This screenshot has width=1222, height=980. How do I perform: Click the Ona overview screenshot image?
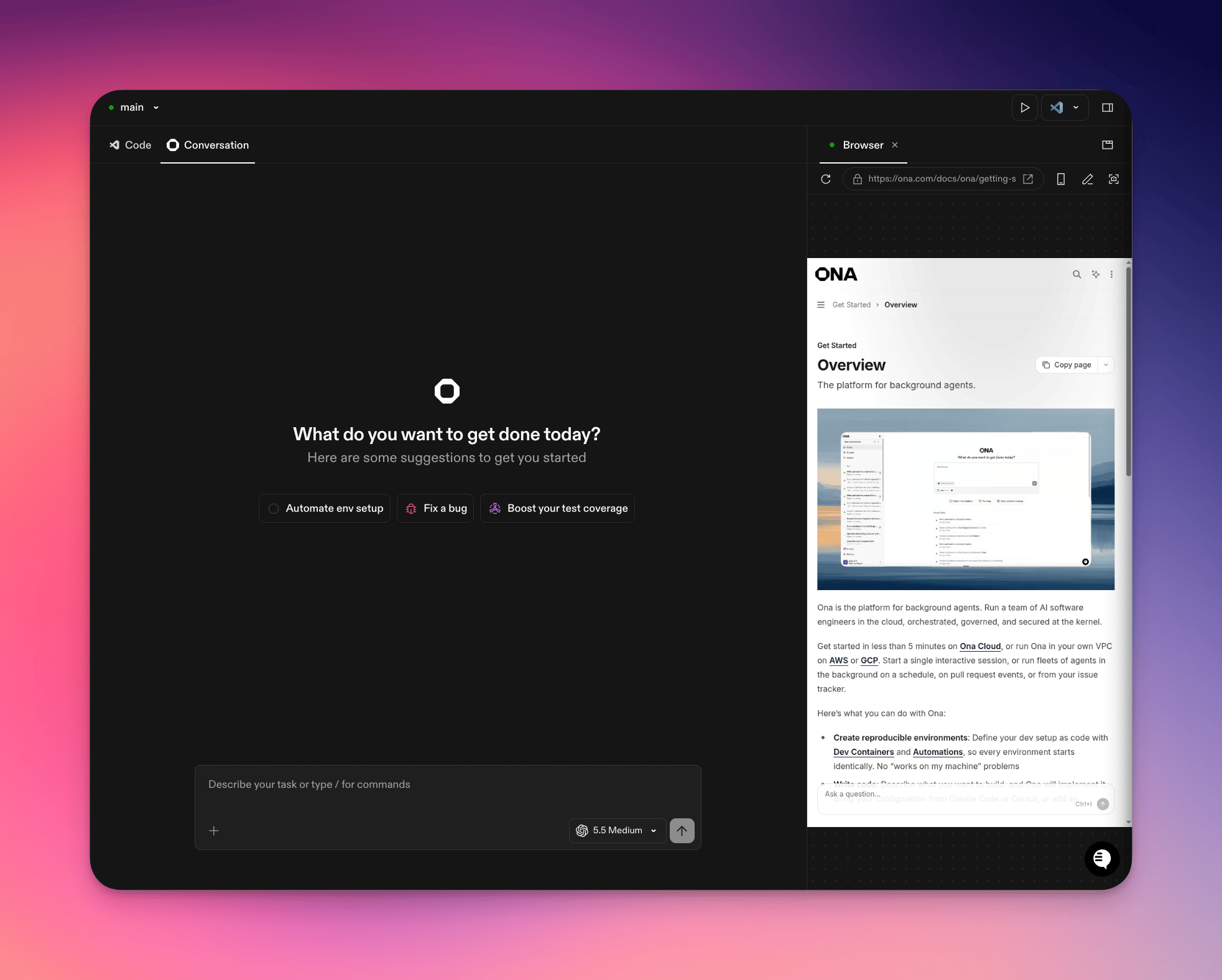pos(966,499)
